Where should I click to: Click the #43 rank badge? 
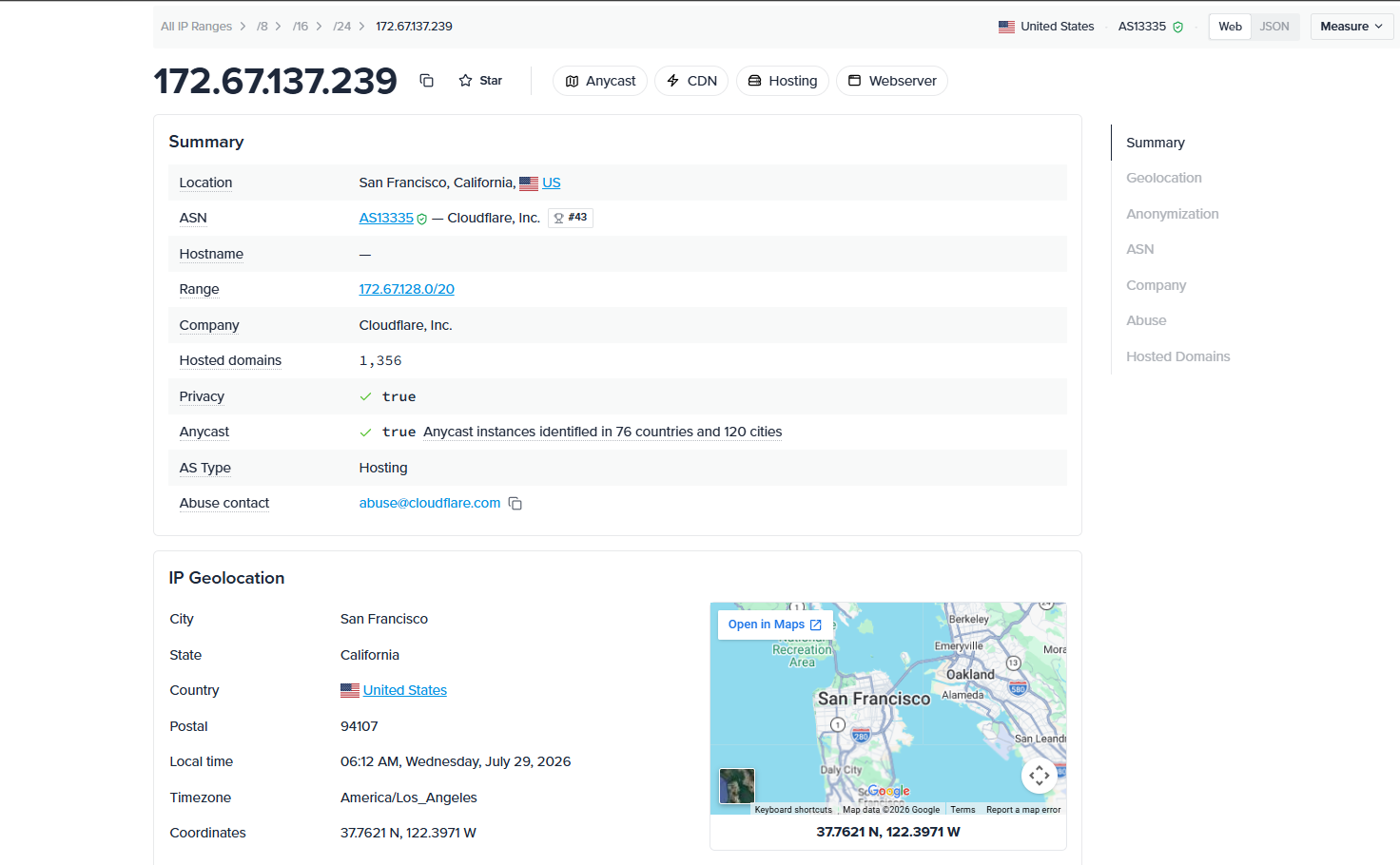[x=571, y=218]
